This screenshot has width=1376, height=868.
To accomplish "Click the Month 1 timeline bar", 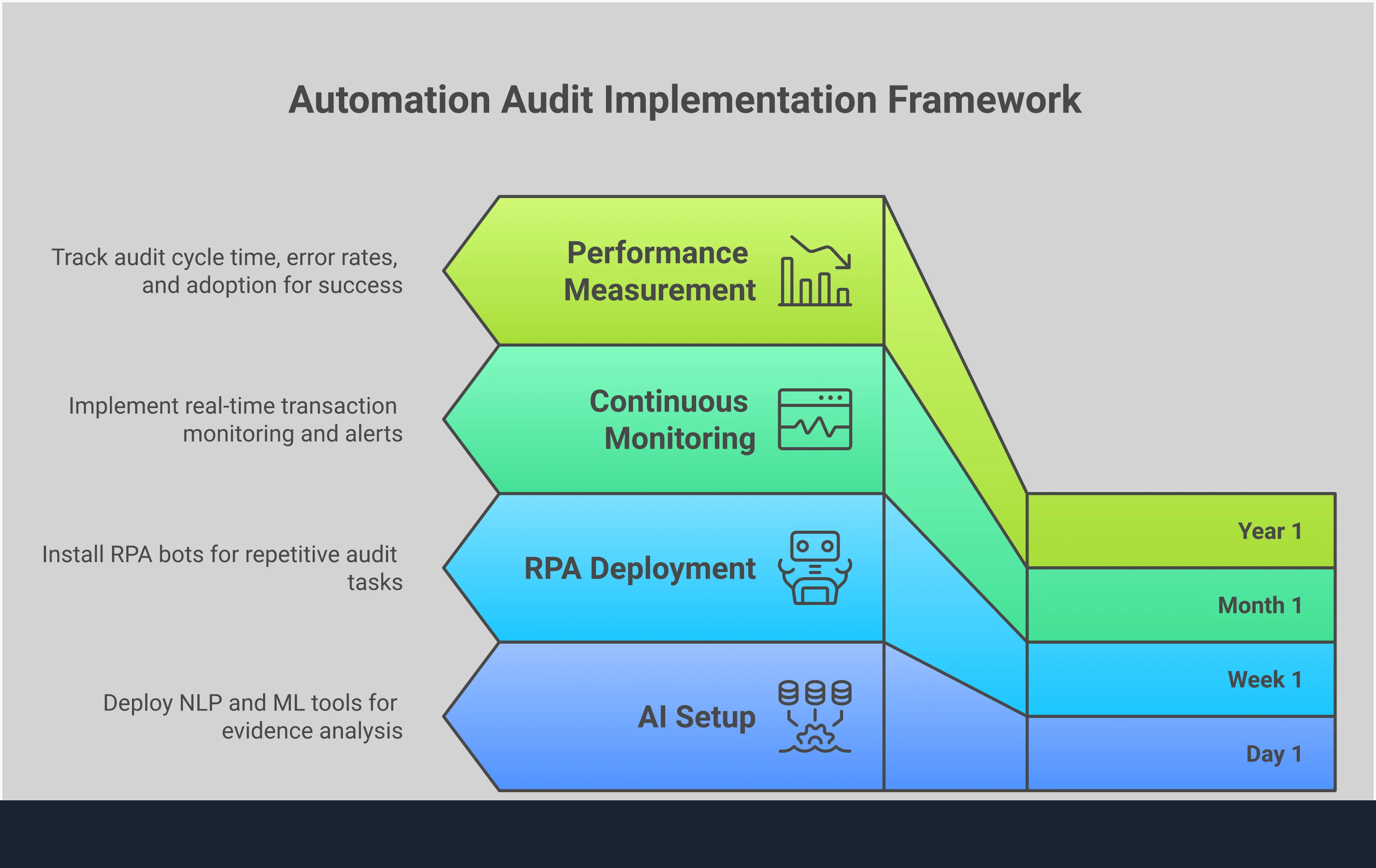I will coord(1181,605).
